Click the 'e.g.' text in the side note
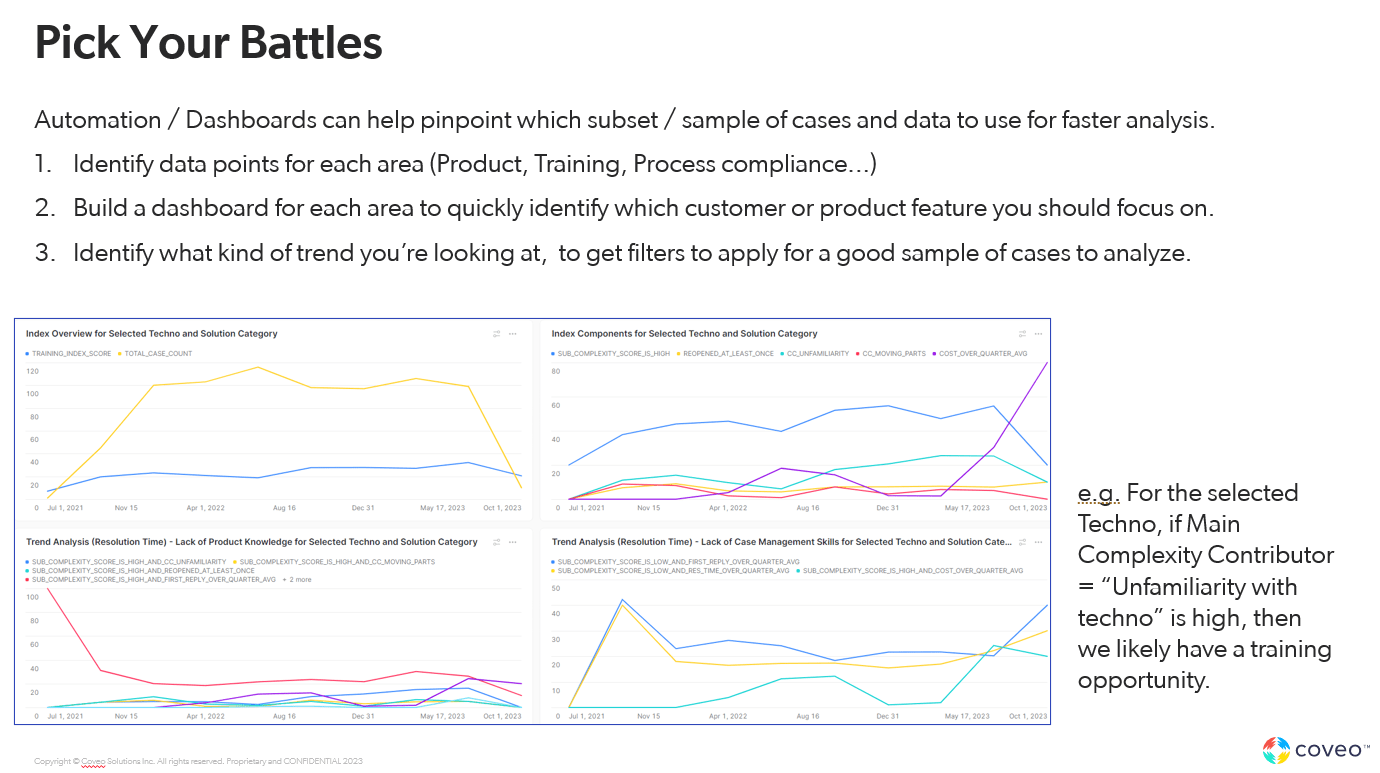Image resolution: width=1380 pixels, height=773 pixels. coord(1098,493)
